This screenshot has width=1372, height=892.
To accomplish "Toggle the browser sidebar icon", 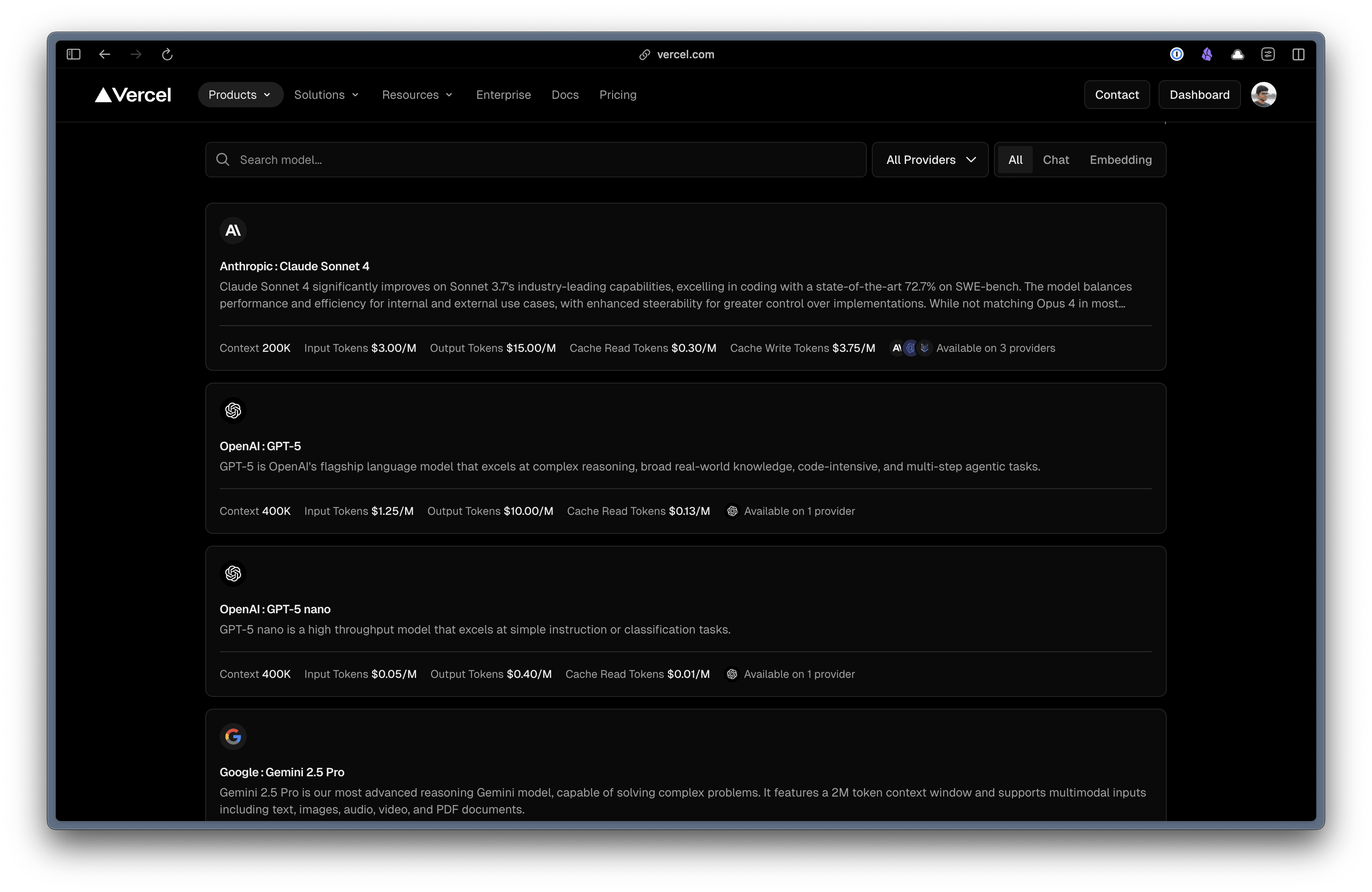I will (73, 54).
